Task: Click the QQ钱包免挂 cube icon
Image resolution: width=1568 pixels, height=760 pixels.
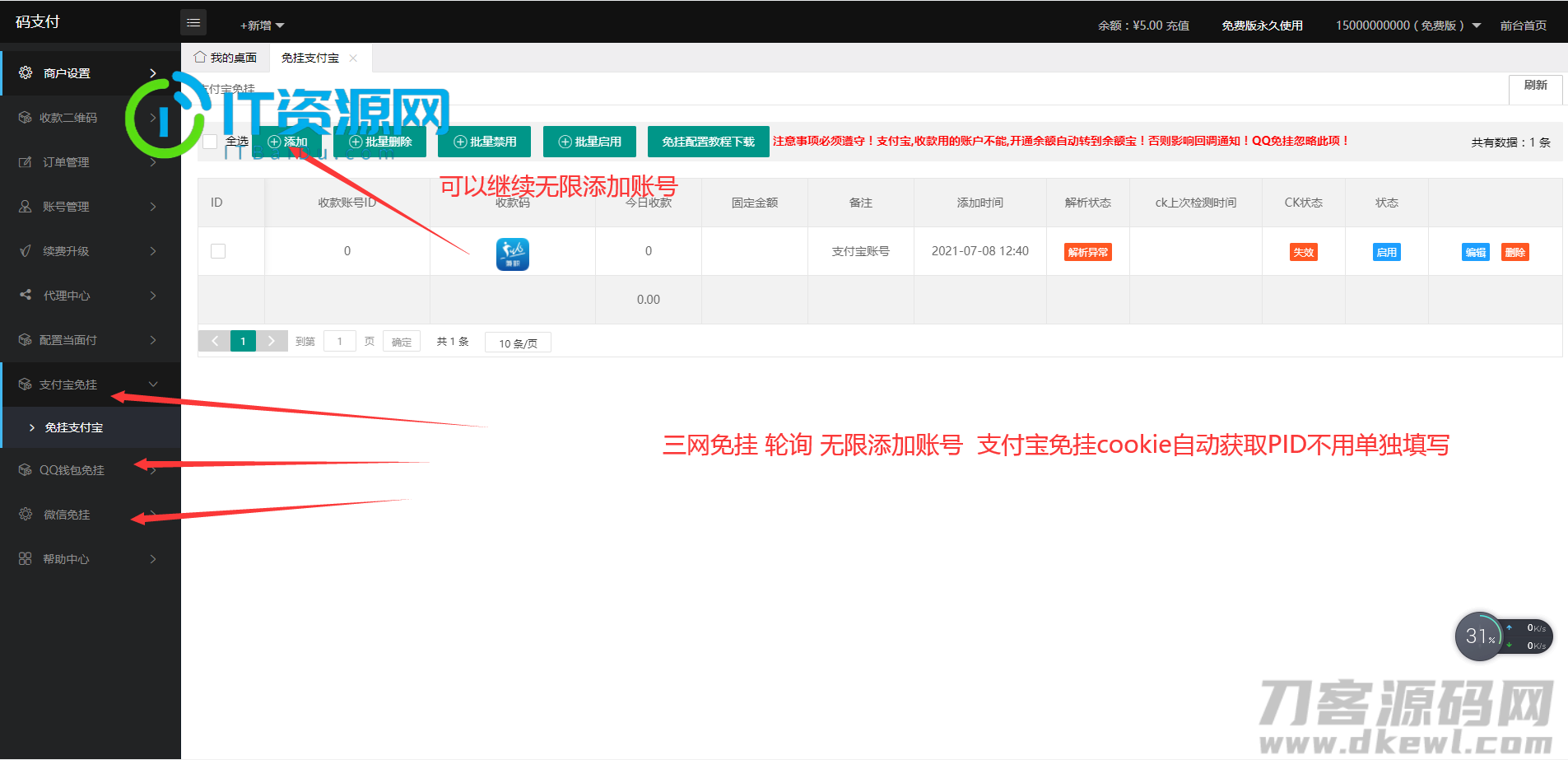Action: point(26,470)
